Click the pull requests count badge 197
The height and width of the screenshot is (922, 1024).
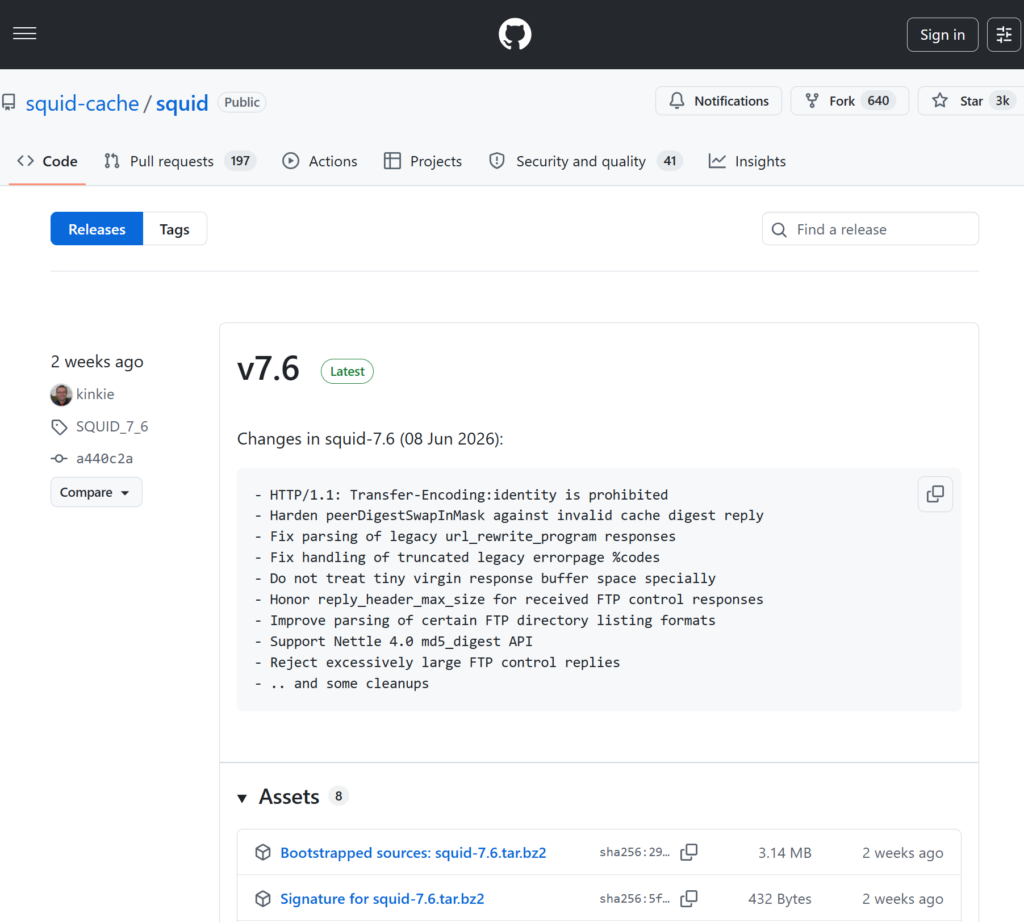tap(240, 161)
